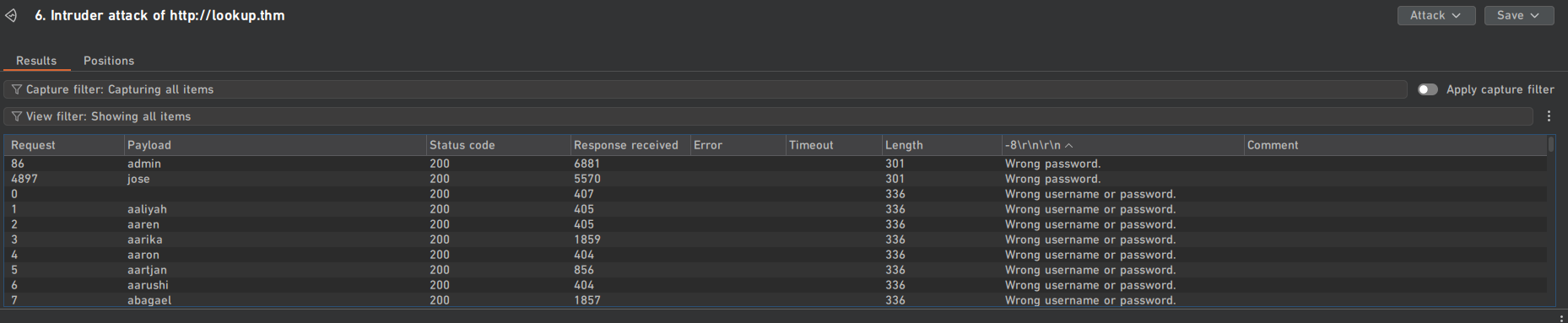
Task: Click the back arrow icon beside attack title
Action: [11, 15]
